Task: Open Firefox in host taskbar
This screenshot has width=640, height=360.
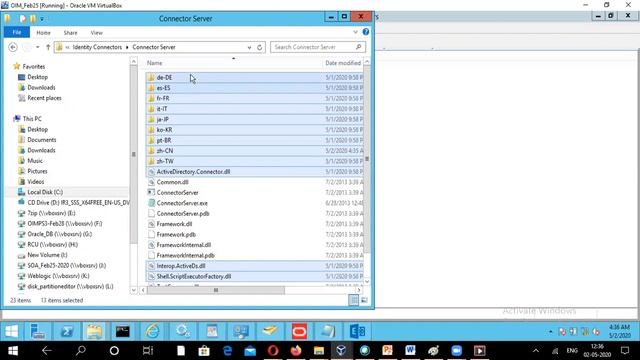Action: pyautogui.click(x=296, y=351)
